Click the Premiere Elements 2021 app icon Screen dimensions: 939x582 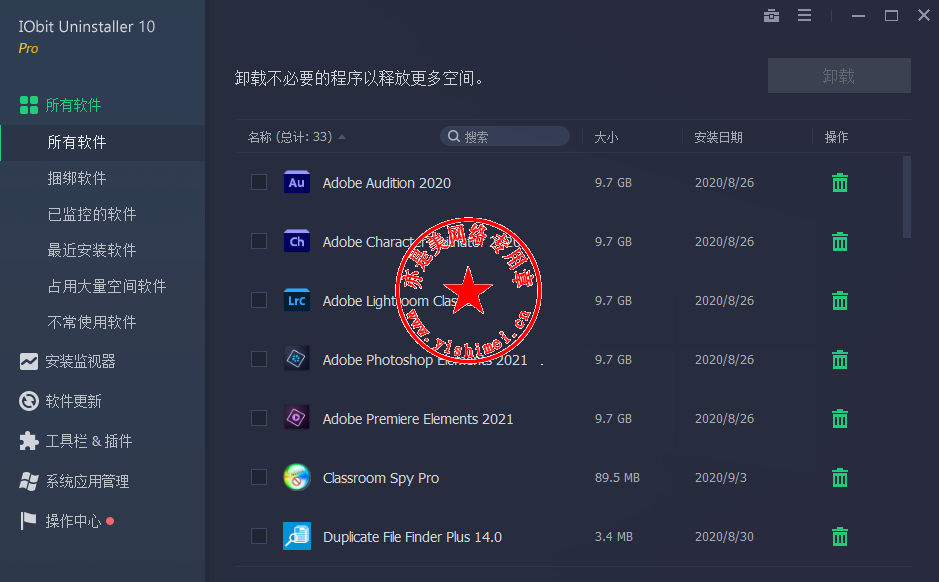[296, 418]
